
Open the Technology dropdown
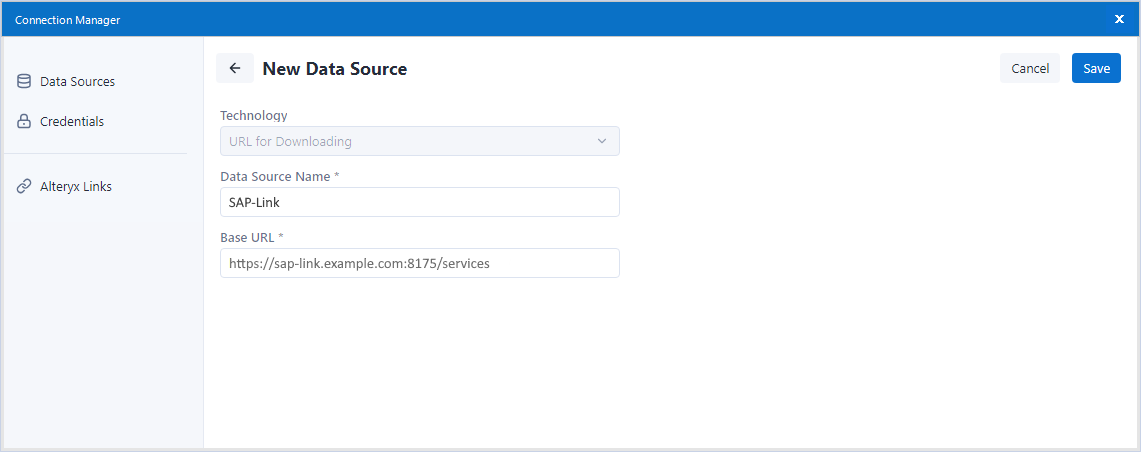420,141
